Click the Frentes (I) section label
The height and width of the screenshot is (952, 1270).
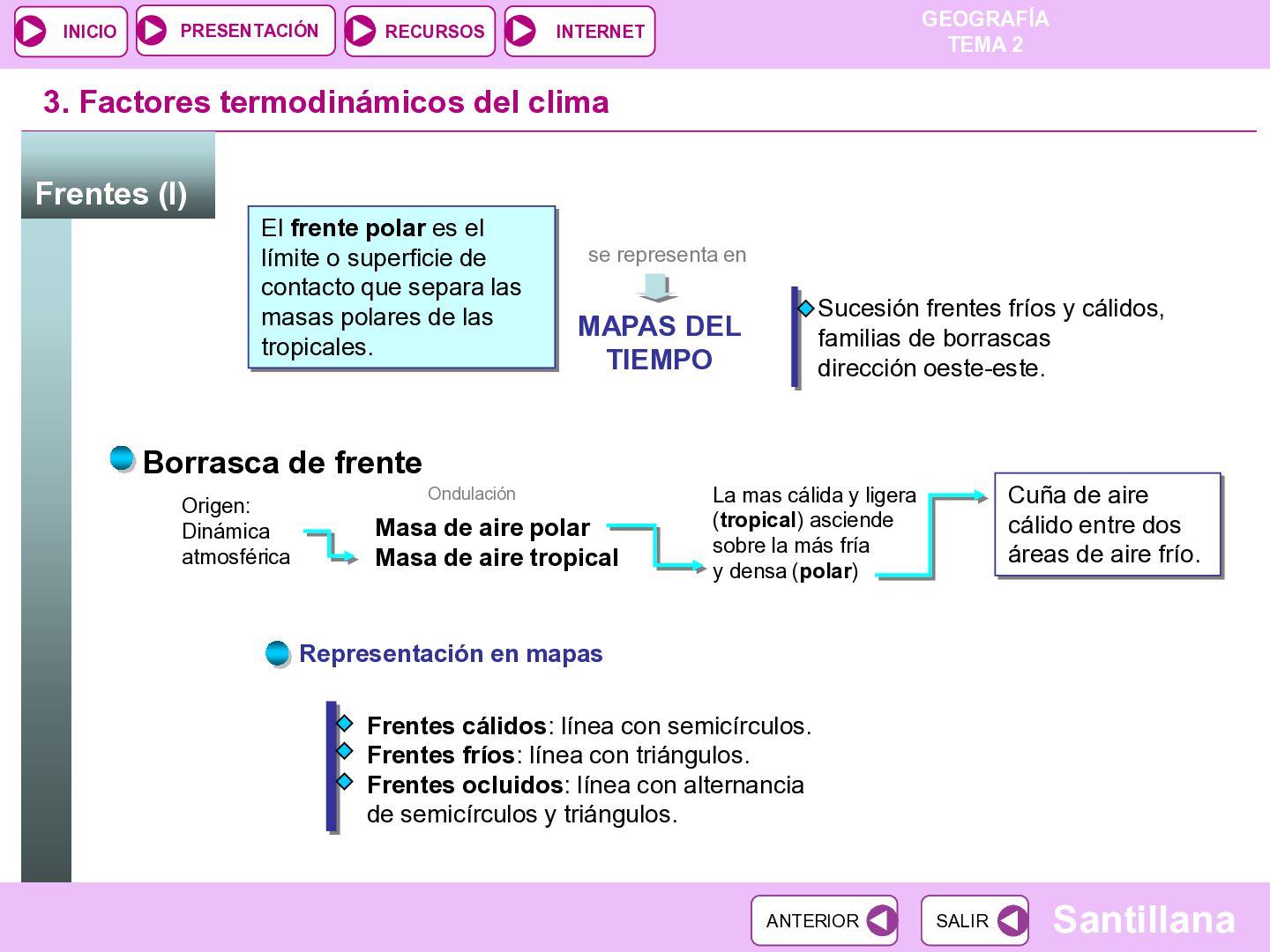(111, 194)
